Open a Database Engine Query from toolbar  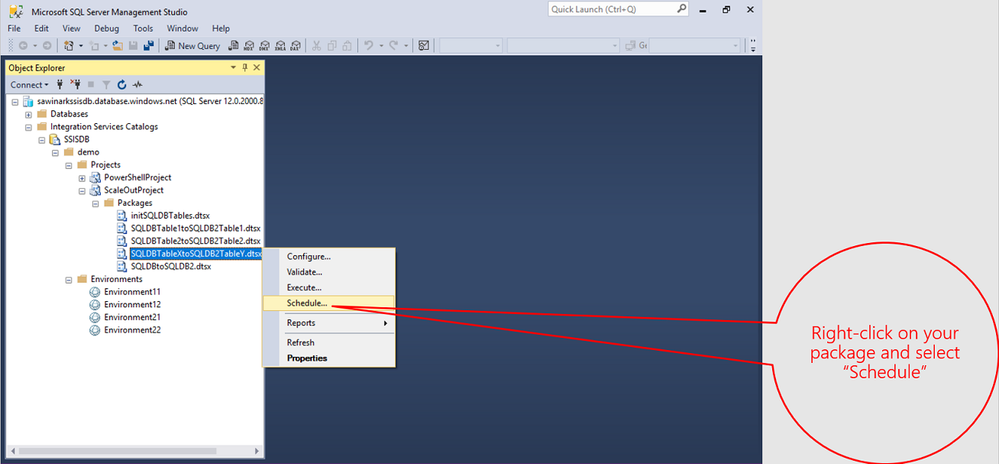234,46
